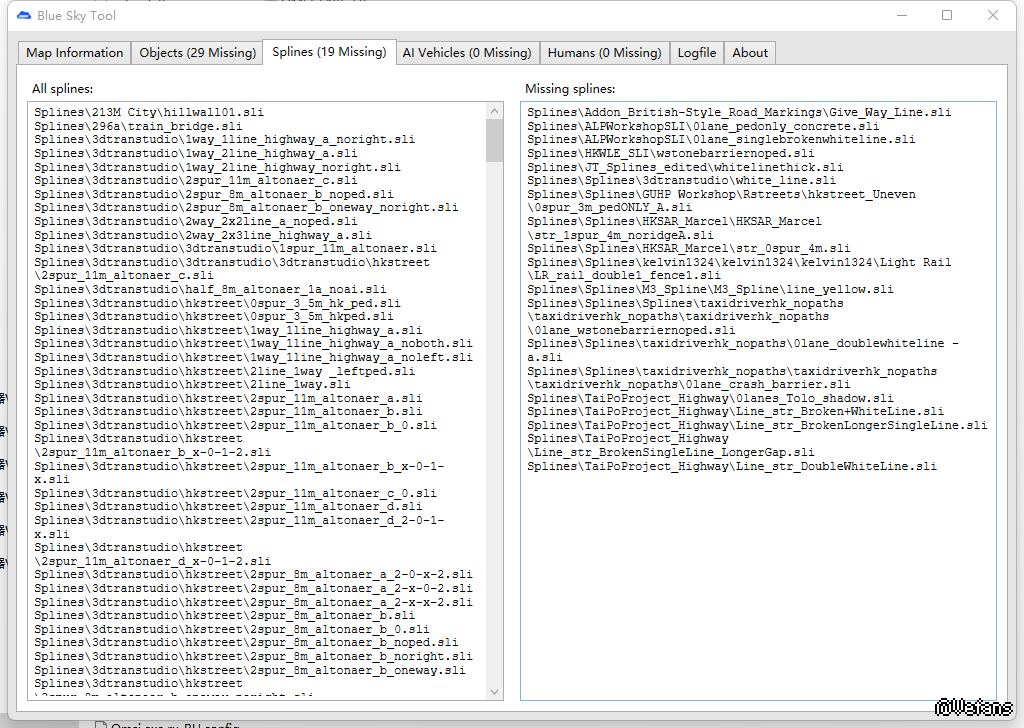Click train_bridge.sli entry in All splines
This screenshot has width=1024, height=728.
138,127
